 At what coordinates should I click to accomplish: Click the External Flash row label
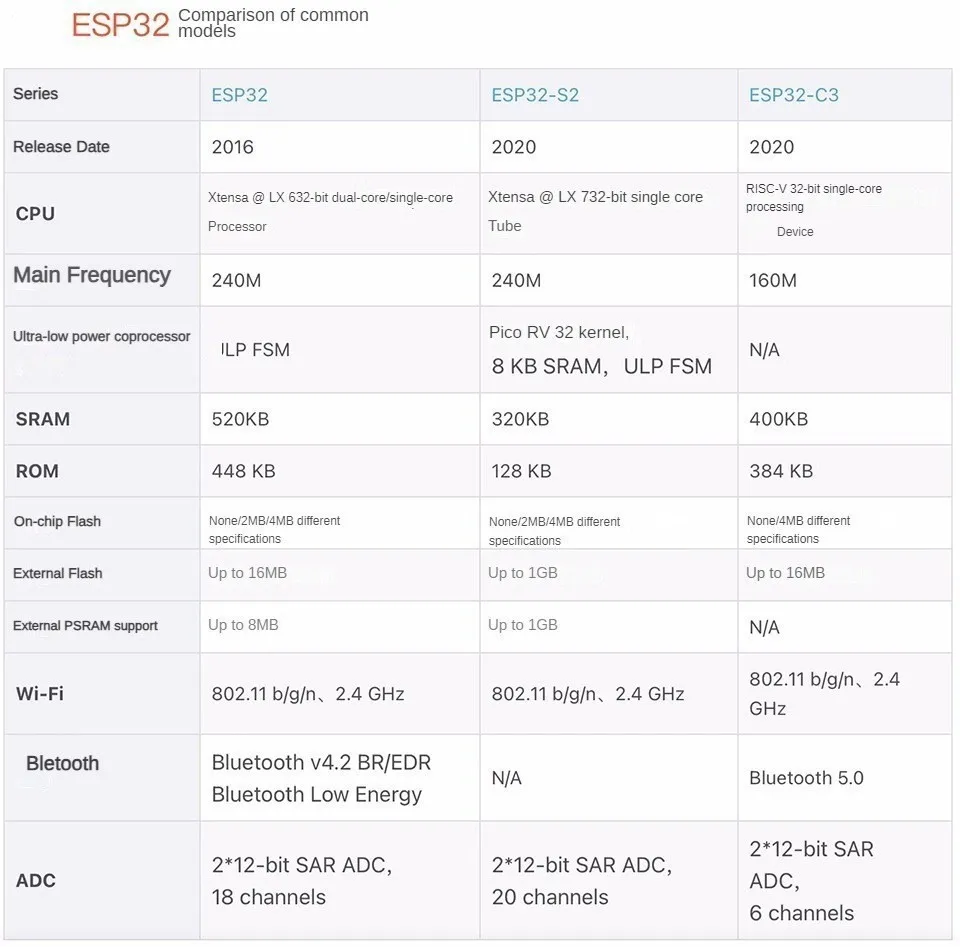[x=58, y=574]
